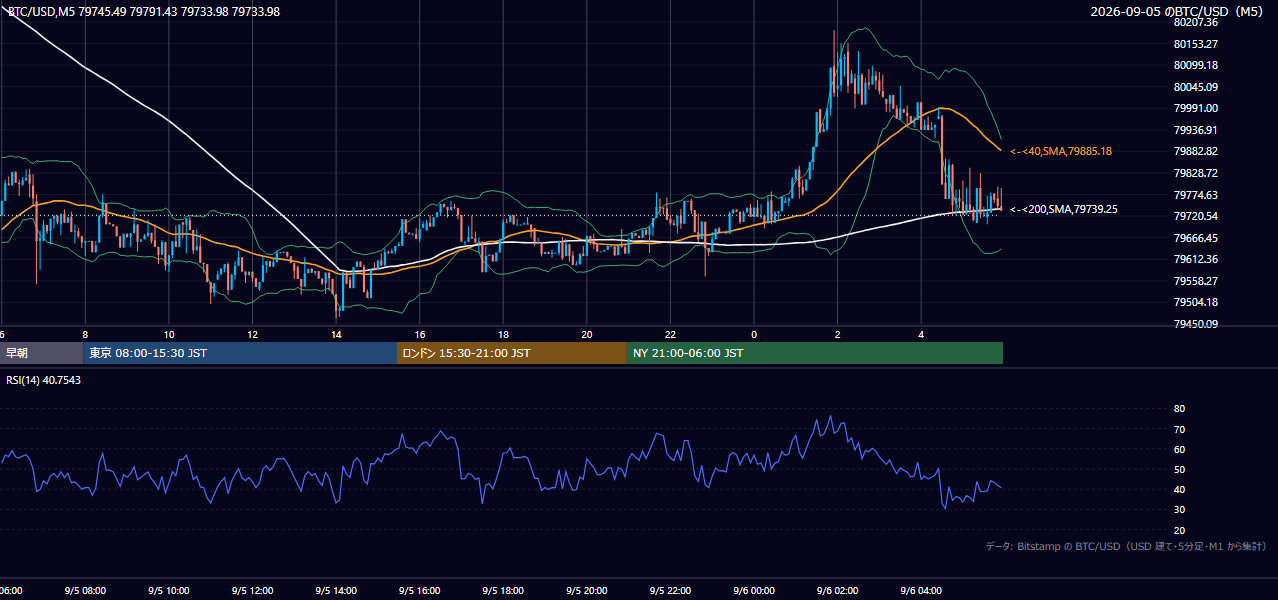Screen dimensions: 1278x600
Task: Select the 80099.18 price axis label
Action: click(1195, 65)
